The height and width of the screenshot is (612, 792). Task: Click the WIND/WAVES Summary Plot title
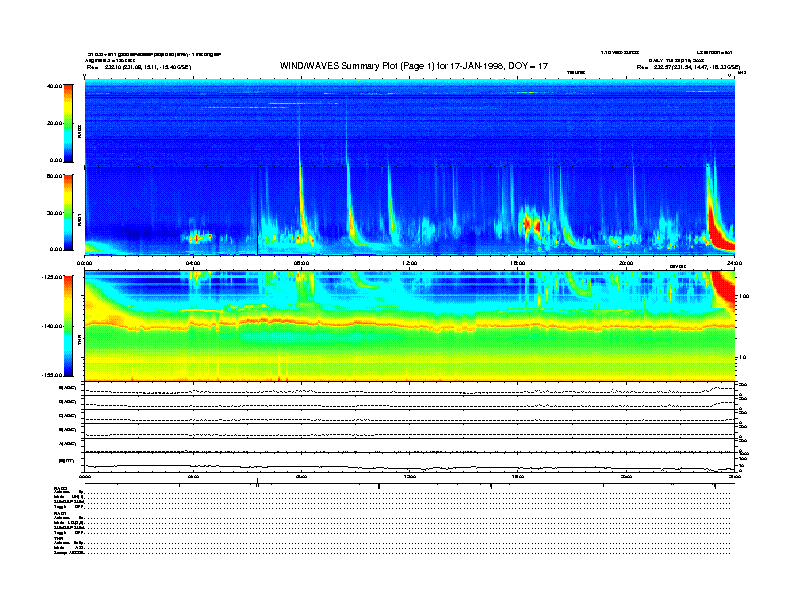coord(413,66)
